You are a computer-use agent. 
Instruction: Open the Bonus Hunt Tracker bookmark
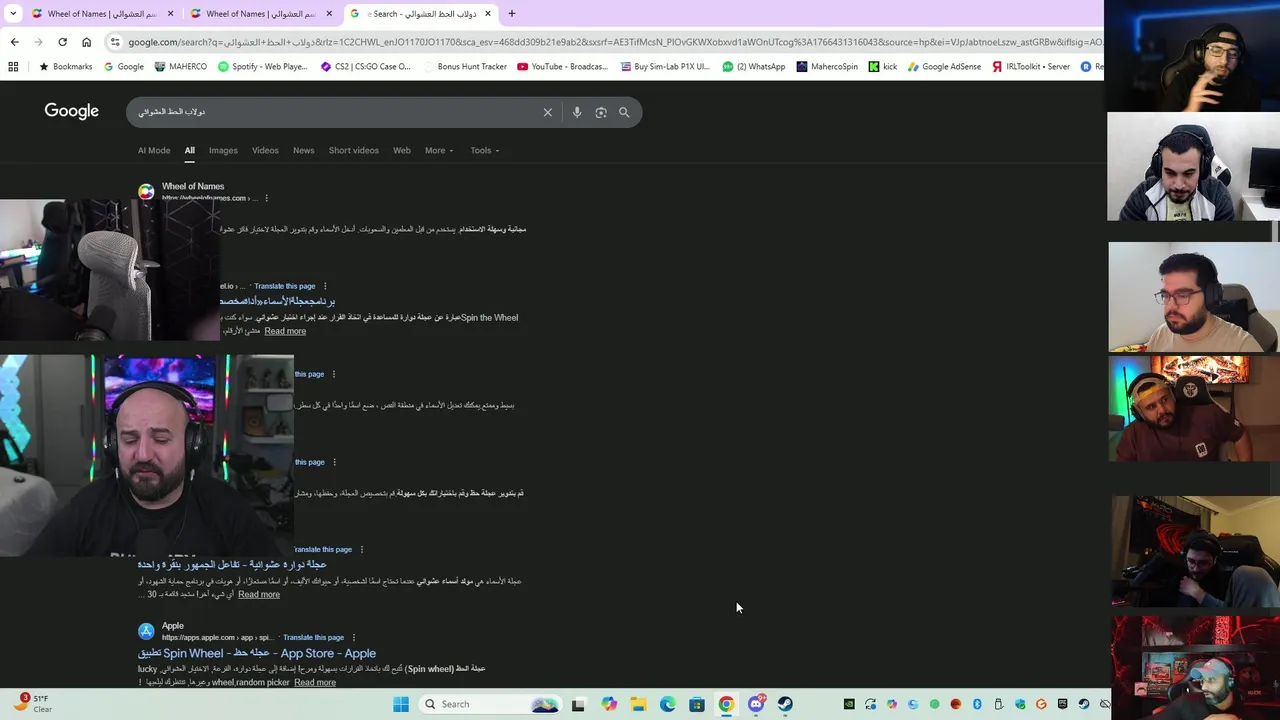465,67
